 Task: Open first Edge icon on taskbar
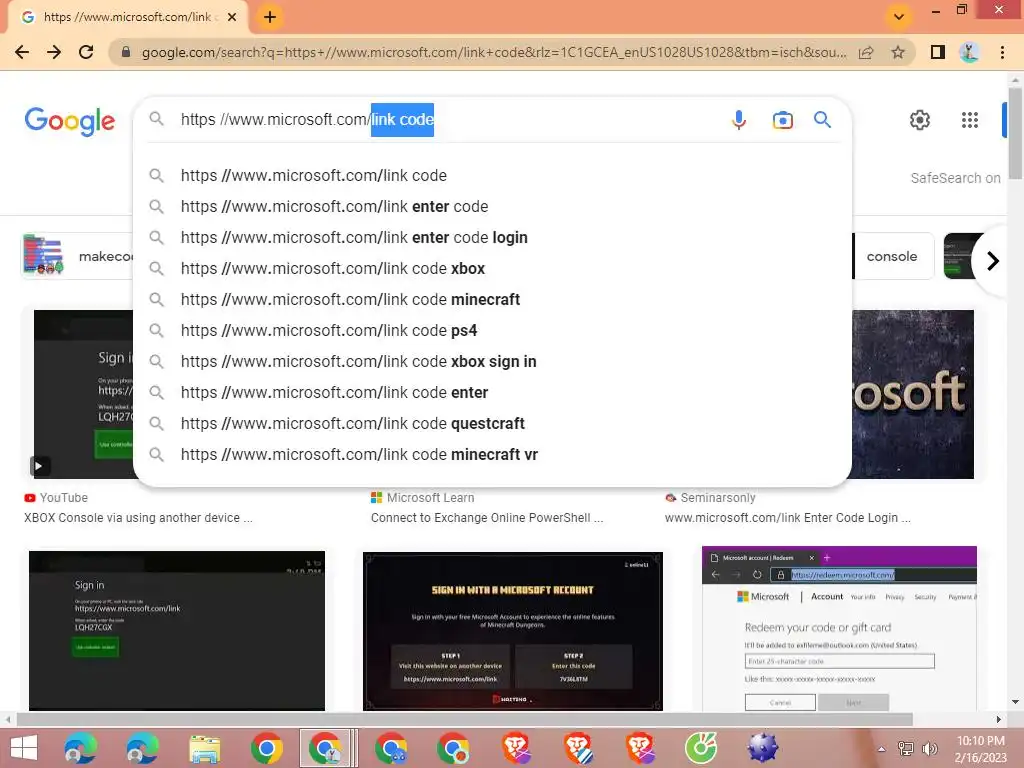pos(80,748)
